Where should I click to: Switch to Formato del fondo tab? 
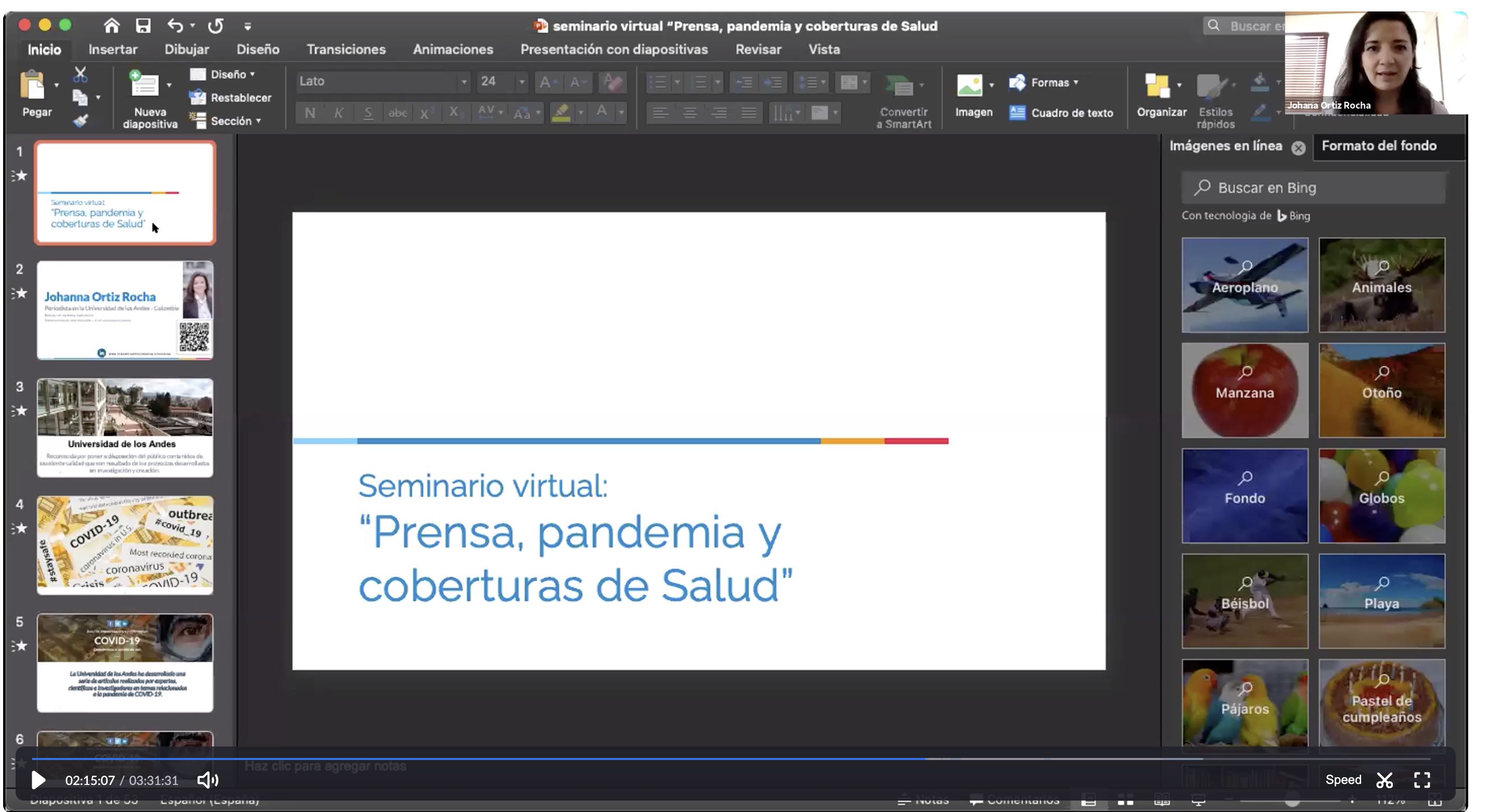[1379, 146]
